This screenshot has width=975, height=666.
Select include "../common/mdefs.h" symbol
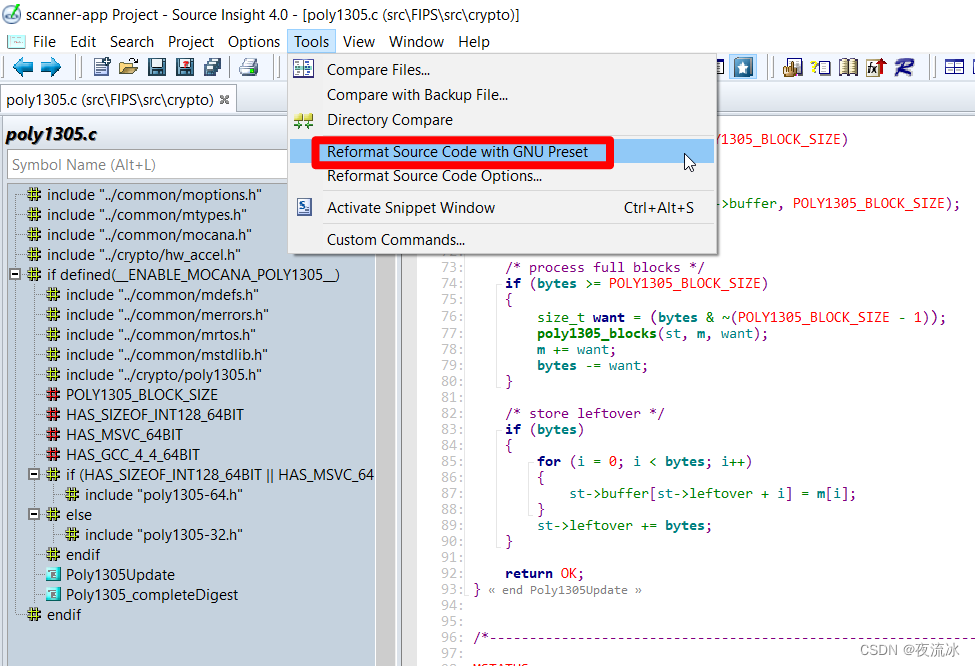pos(162,295)
